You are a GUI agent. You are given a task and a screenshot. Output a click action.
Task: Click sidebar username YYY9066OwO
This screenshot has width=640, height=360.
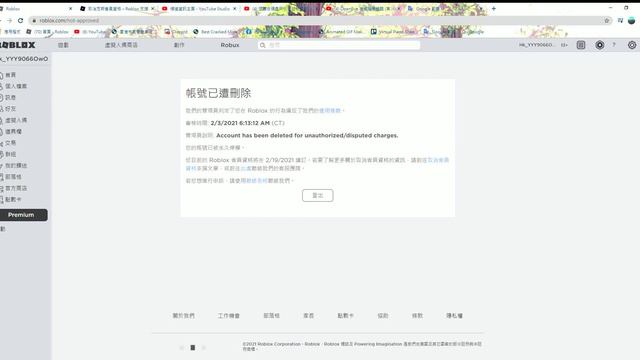pos(24,59)
